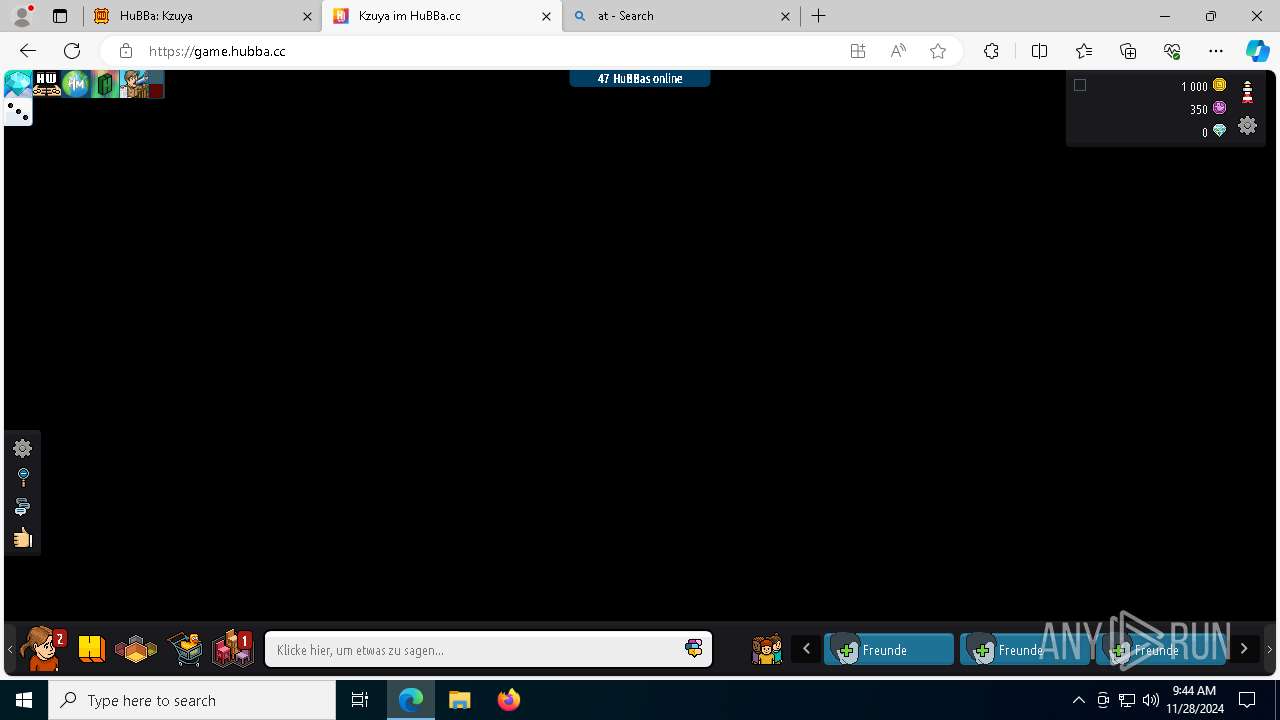Image resolution: width=1280 pixels, height=720 pixels.
Task: Open settings gear in currency panel
Action: (x=1247, y=126)
